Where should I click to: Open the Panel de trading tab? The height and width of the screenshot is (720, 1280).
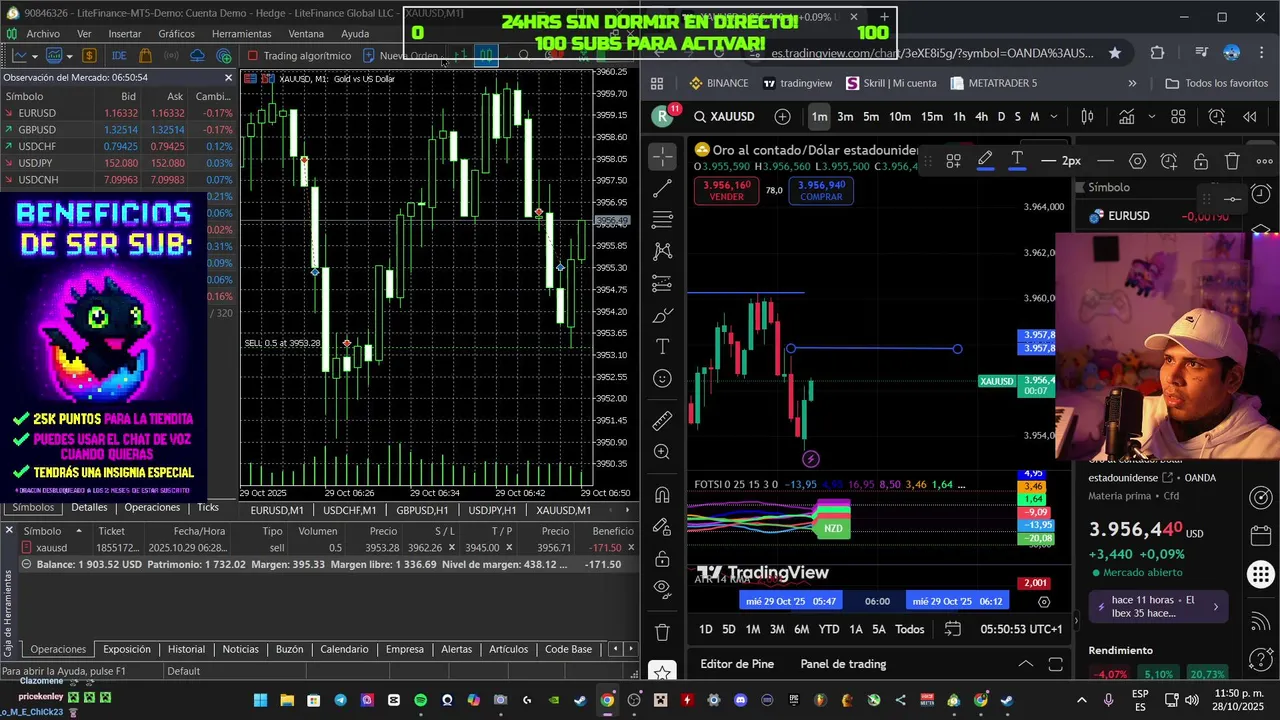[x=843, y=664]
